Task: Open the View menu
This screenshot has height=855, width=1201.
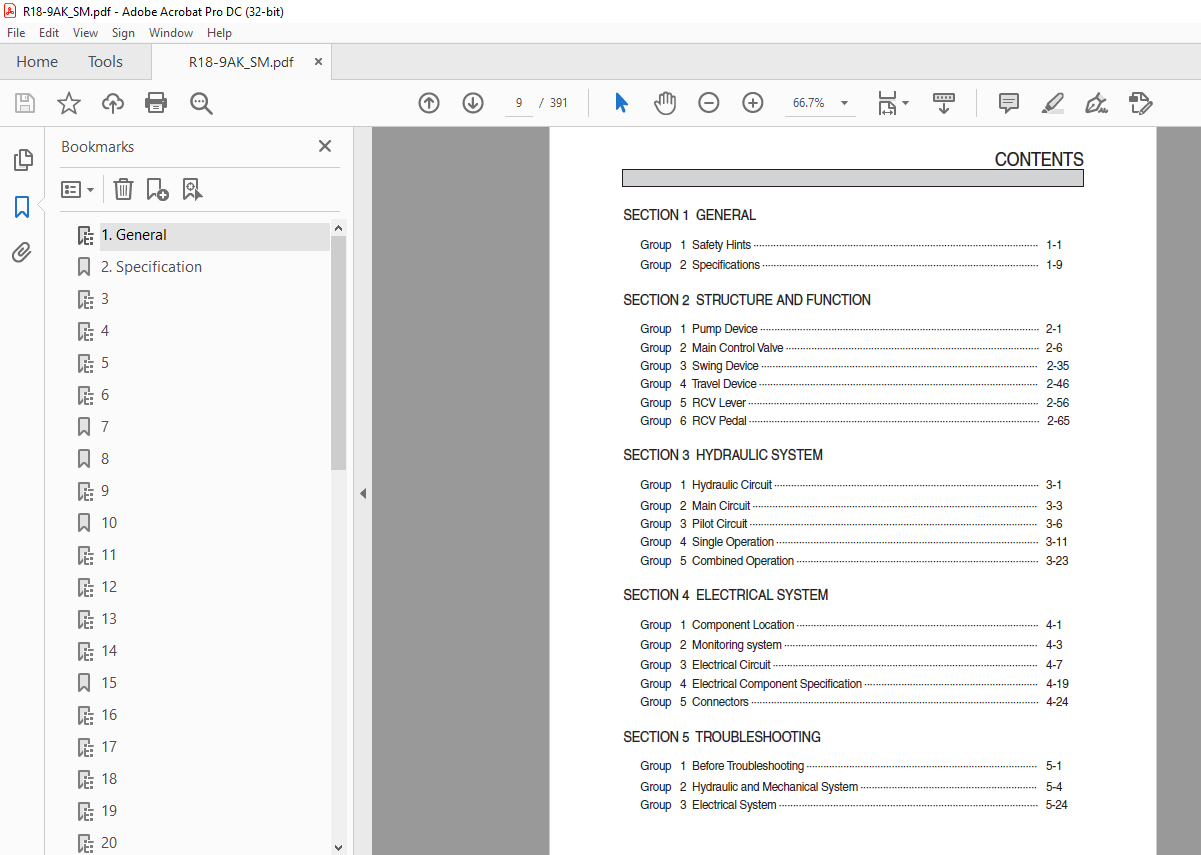Action: (x=85, y=33)
